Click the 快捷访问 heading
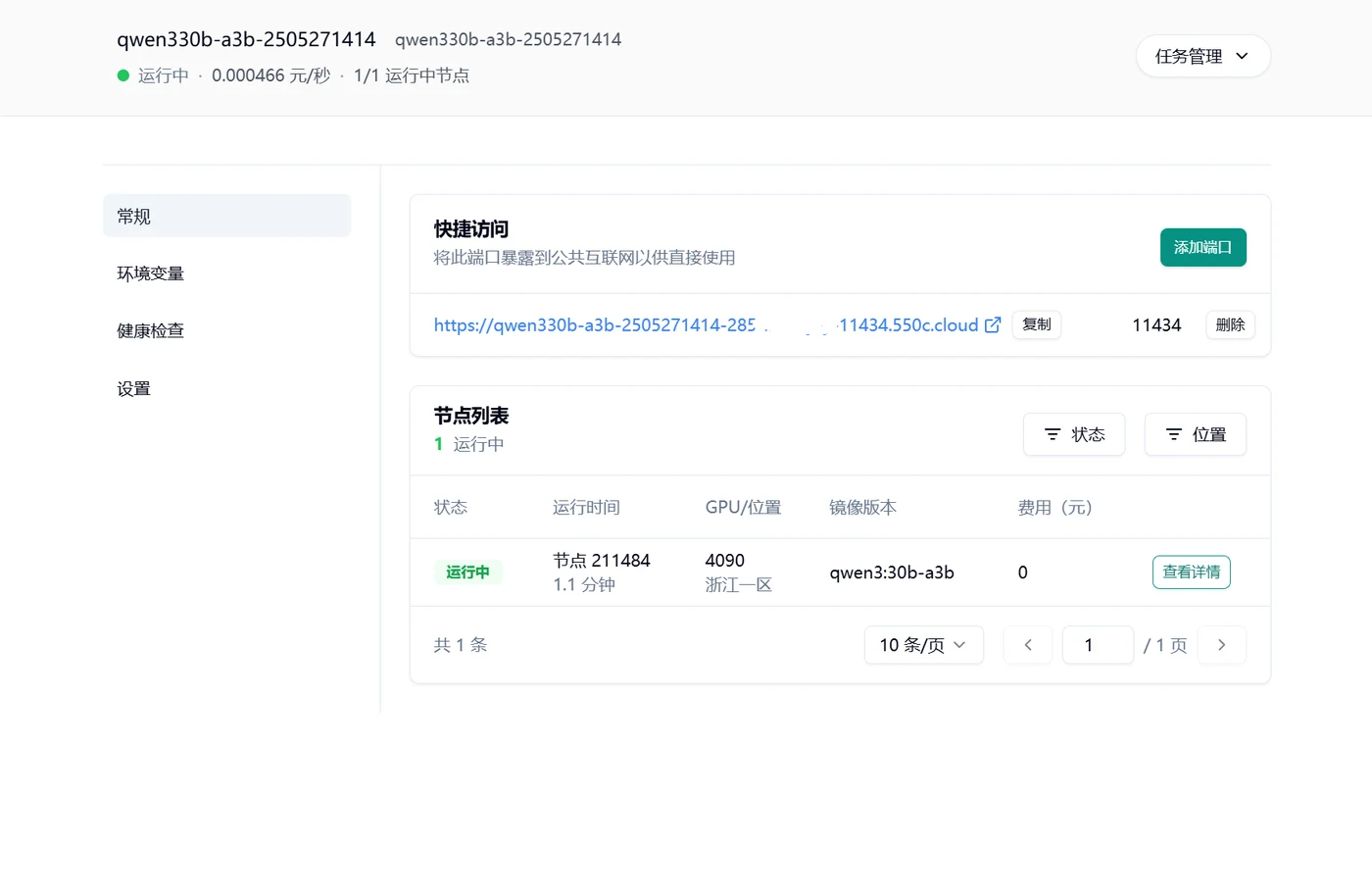Screen dimensions: 1372x893 pyautogui.click(x=471, y=229)
